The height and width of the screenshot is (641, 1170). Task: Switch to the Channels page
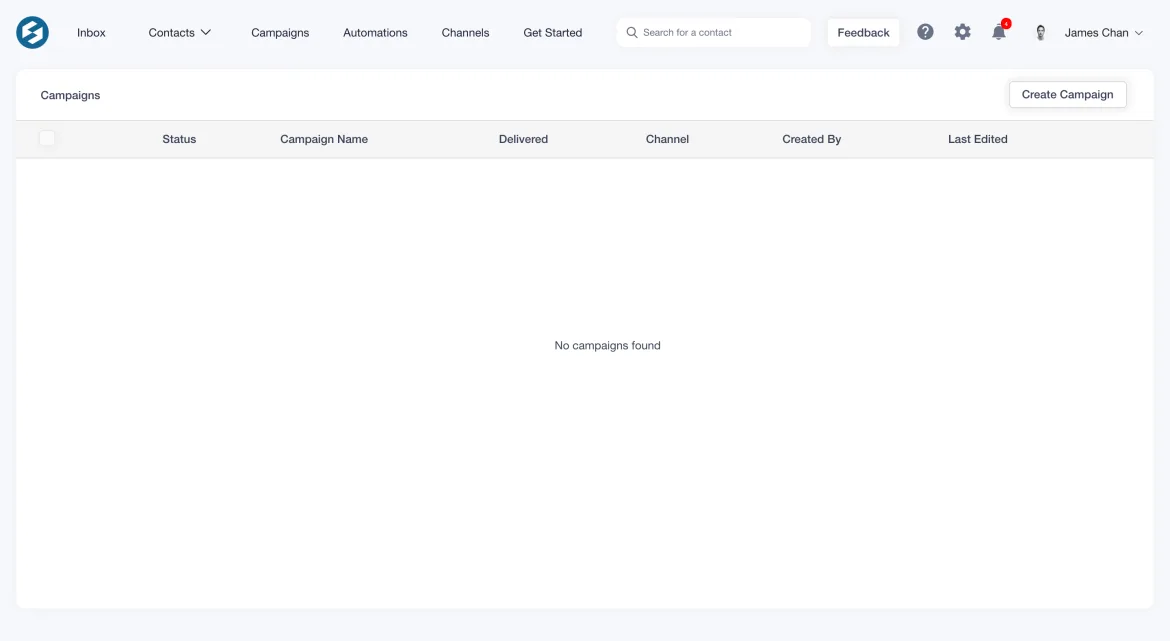pos(465,32)
